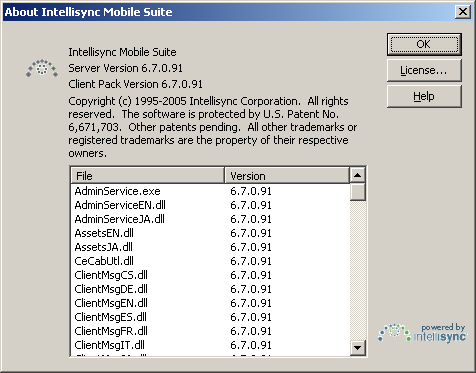This screenshot has width=476, height=373.
Task: Select the ClientMsgEN.dll row
Action: click(210, 303)
